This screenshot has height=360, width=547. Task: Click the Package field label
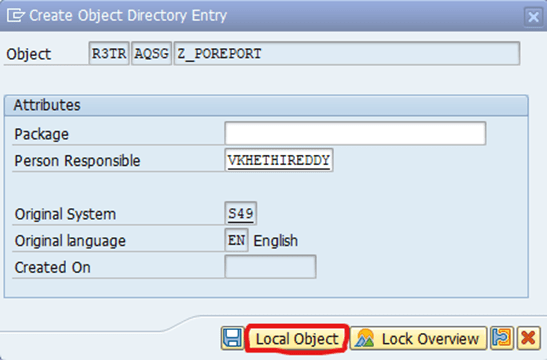pos(42,134)
